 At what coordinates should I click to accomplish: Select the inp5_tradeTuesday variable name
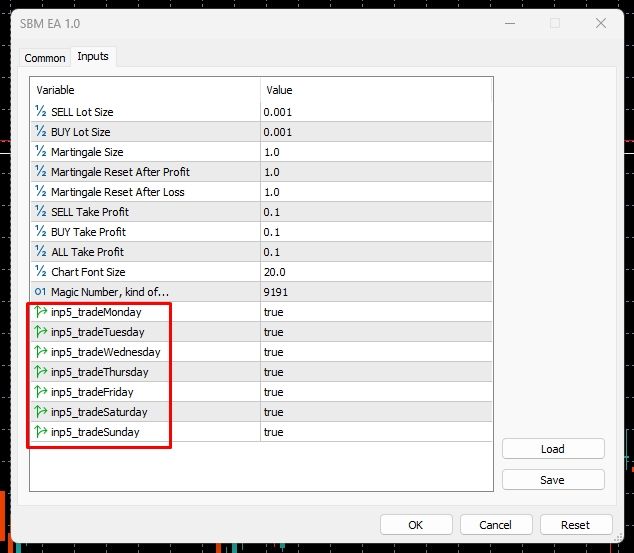(97, 332)
